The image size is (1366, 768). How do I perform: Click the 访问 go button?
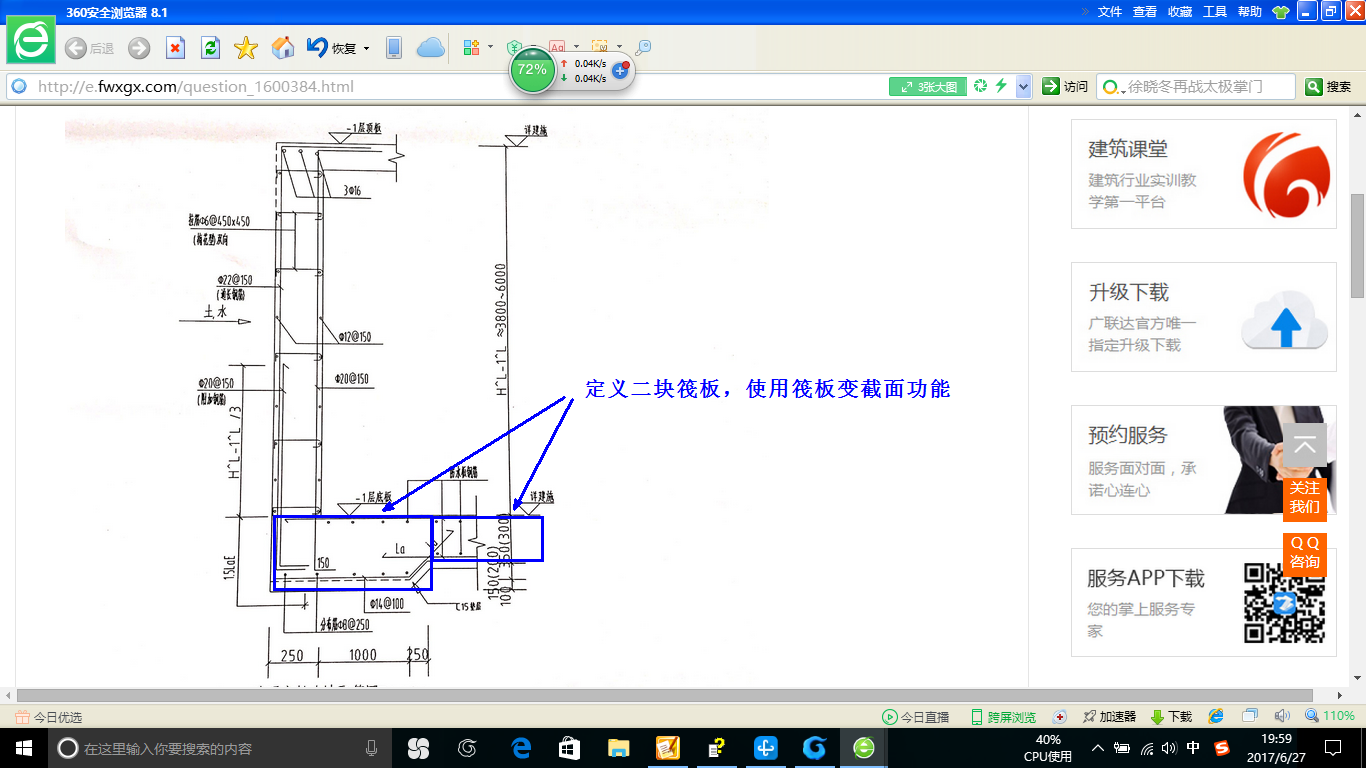click(x=1065, y=87)
